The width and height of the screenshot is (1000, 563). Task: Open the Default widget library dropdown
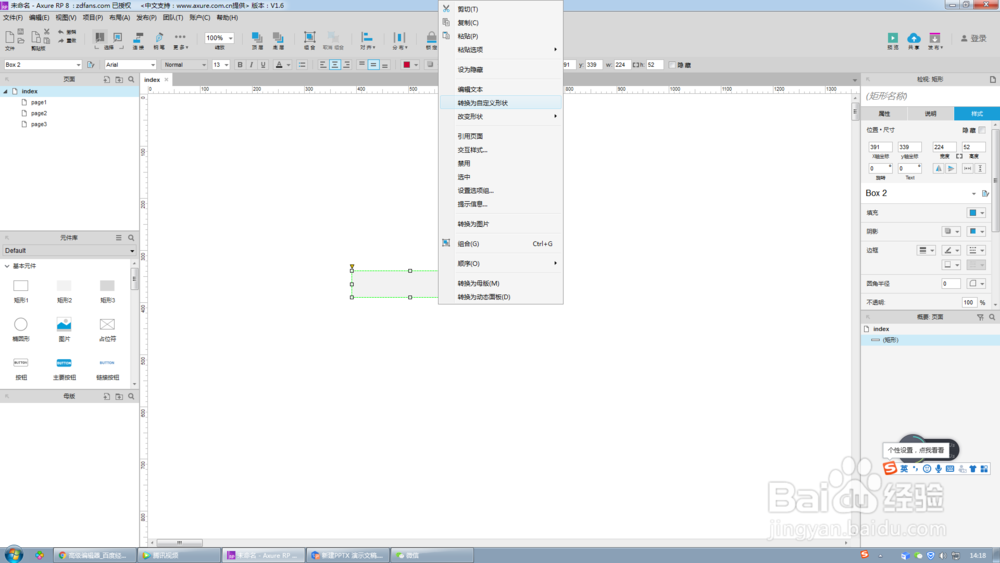tap(69, 251)
